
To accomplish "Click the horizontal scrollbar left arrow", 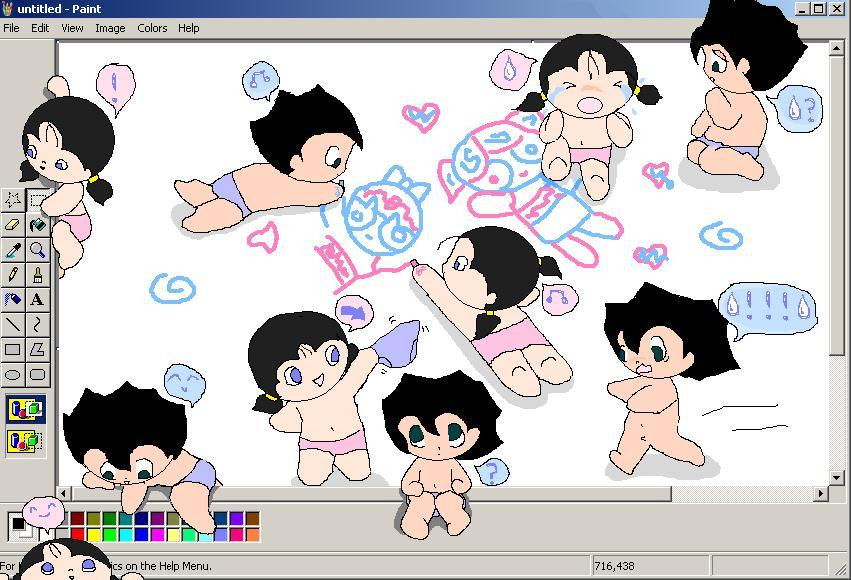I will (64, 493).
